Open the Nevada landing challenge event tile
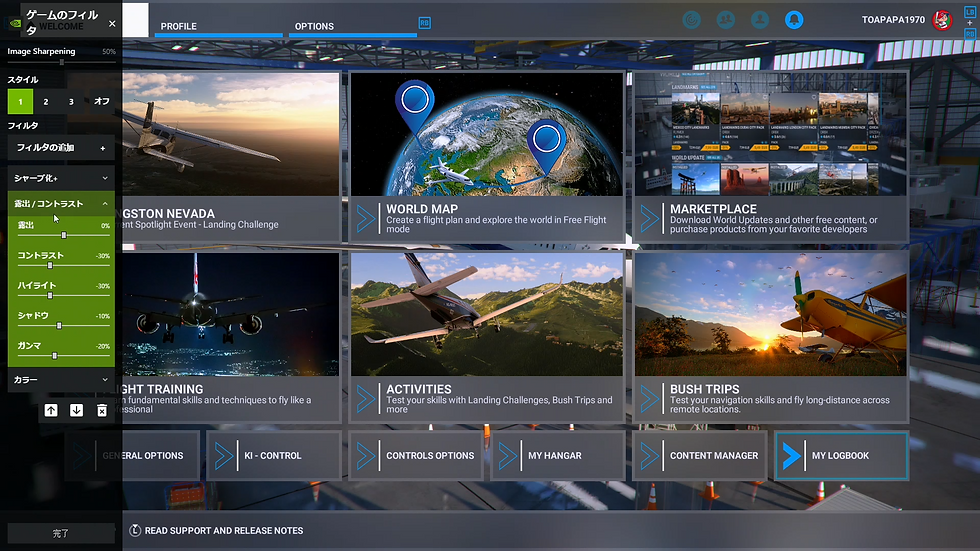This screenshot has width=980, height=551. coord(231,157)
